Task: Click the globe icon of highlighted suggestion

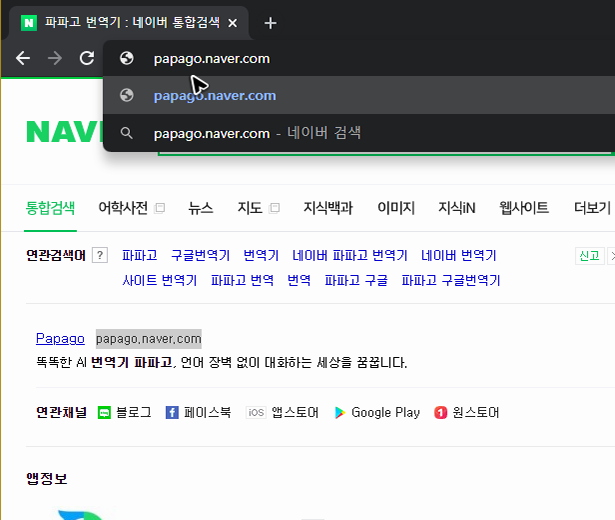Action: (127, 95)
